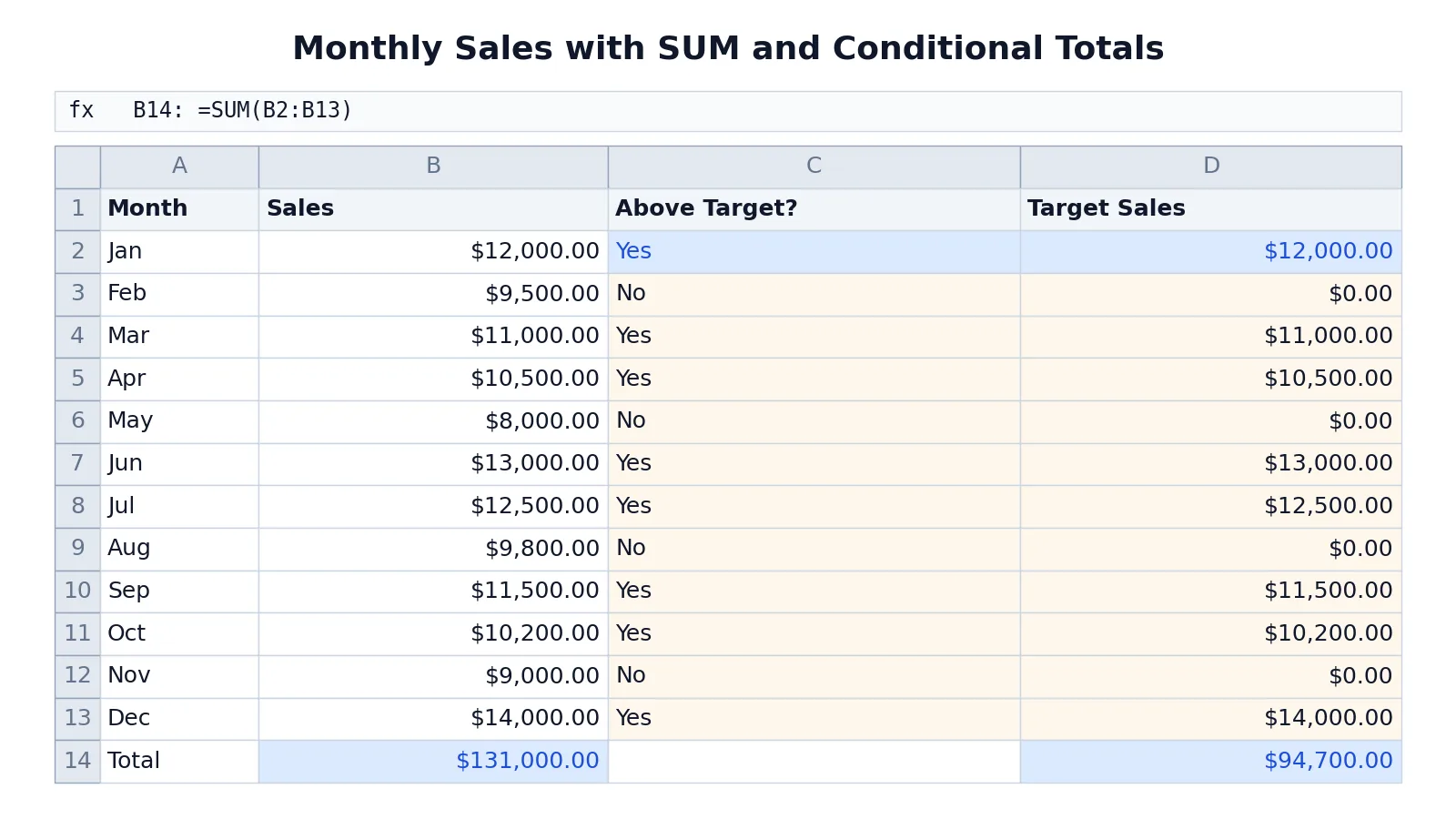Select the "Nov" month cell
This screenshot has width=1456, height=819.
179,676
